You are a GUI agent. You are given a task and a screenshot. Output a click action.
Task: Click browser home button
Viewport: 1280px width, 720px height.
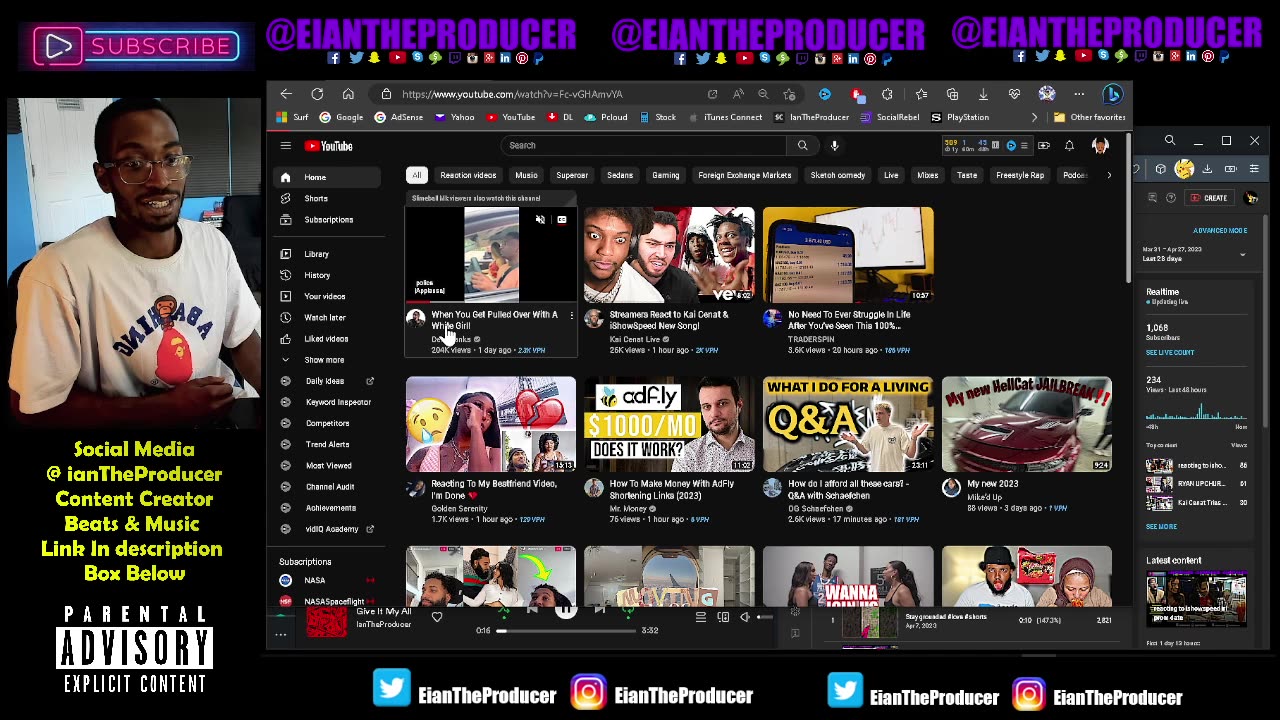(x=348, y=94)
